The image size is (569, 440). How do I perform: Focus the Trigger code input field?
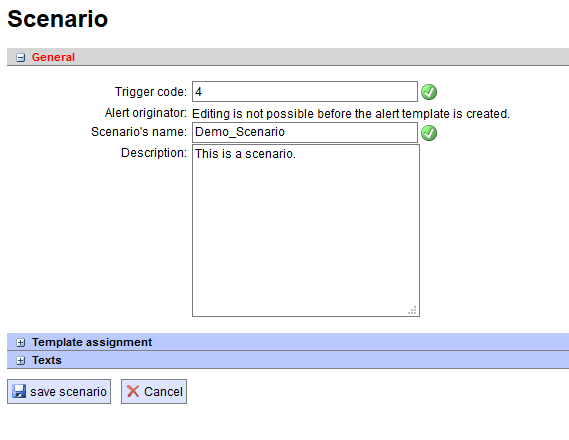305,91
